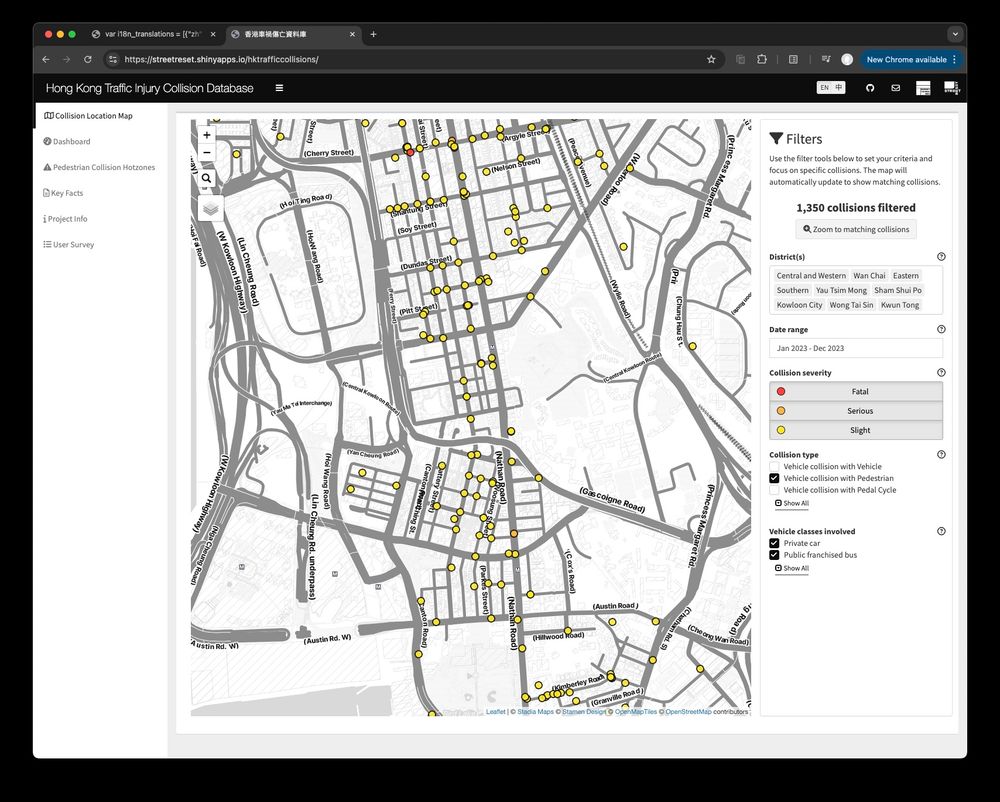1000x802 pixels.
Task: Enable Vehicle collision with Pedal Cycle checkbox
Action: tap(774, 490)
